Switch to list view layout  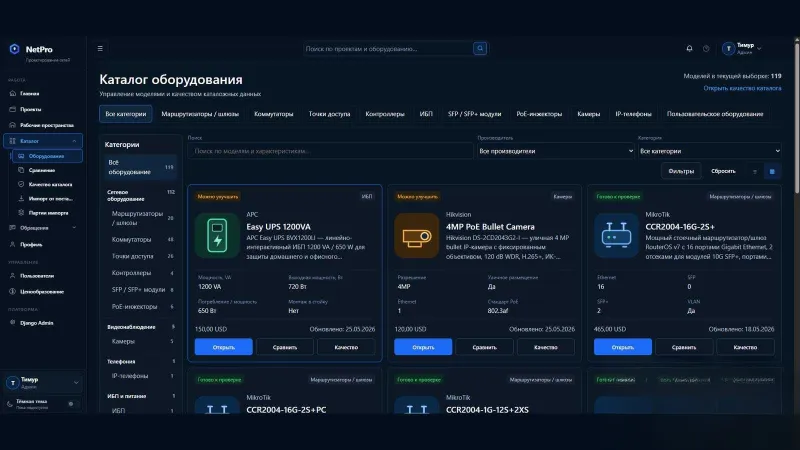(755, 171)
